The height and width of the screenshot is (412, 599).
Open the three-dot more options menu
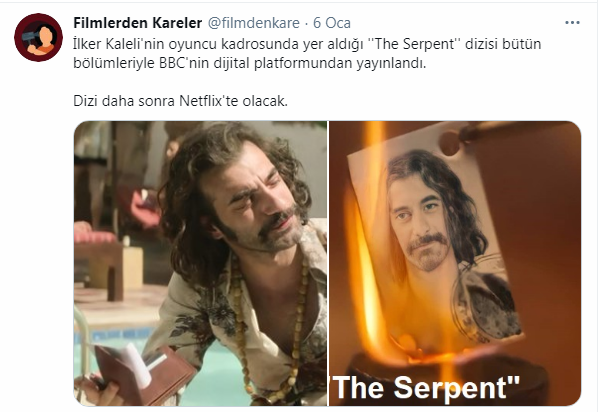click(x=572, y=23)
